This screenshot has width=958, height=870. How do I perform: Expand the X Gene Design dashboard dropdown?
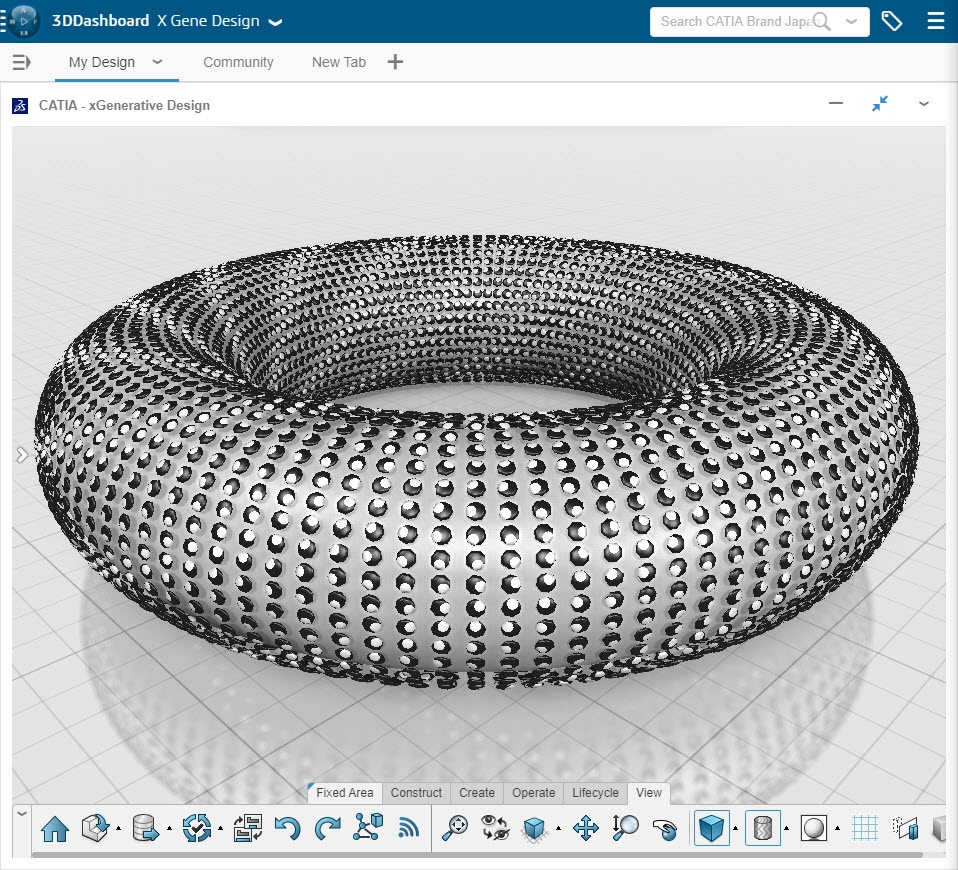[x=275, y=22]
